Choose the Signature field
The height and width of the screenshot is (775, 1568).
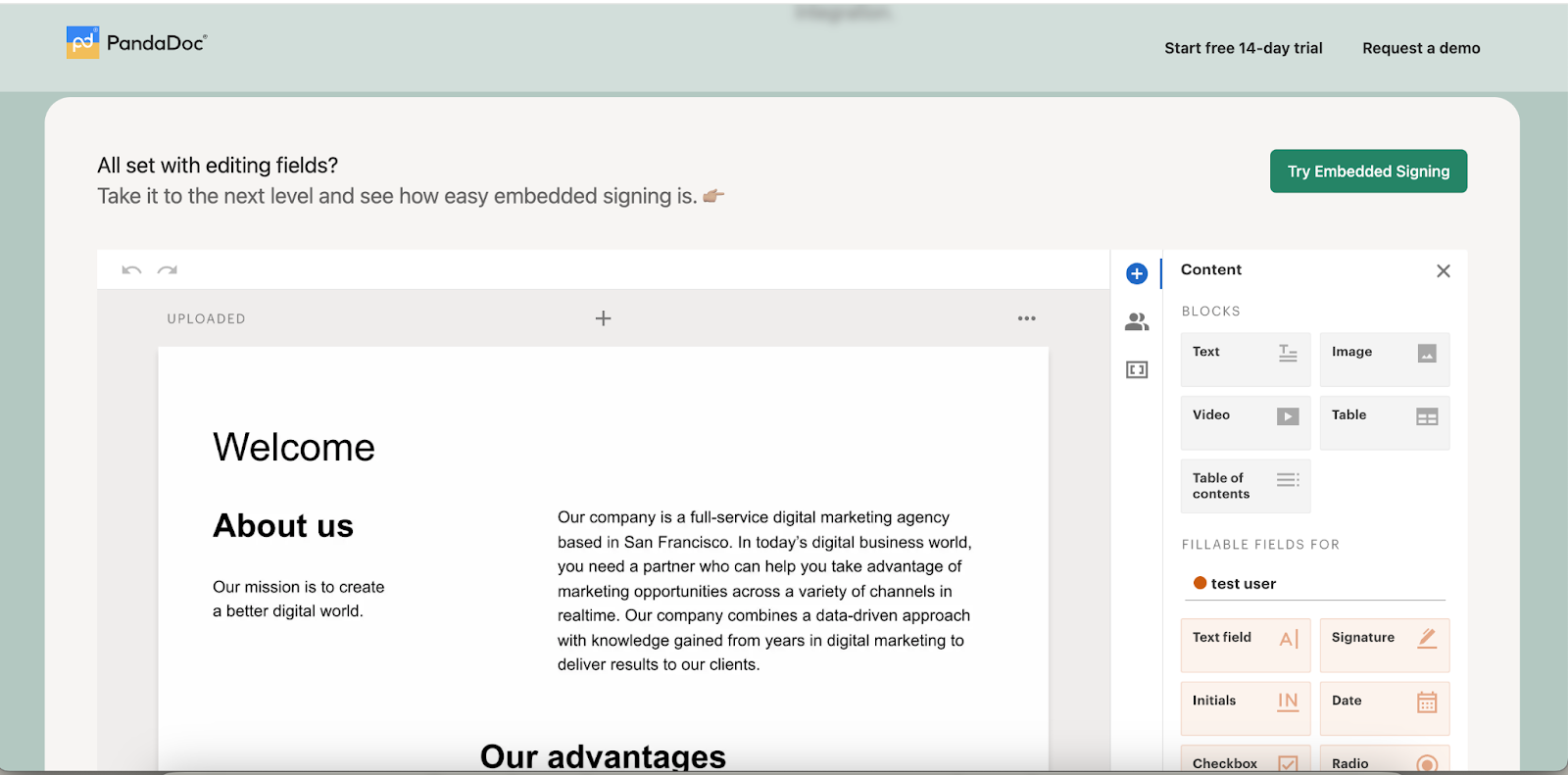coord(1385,646)
